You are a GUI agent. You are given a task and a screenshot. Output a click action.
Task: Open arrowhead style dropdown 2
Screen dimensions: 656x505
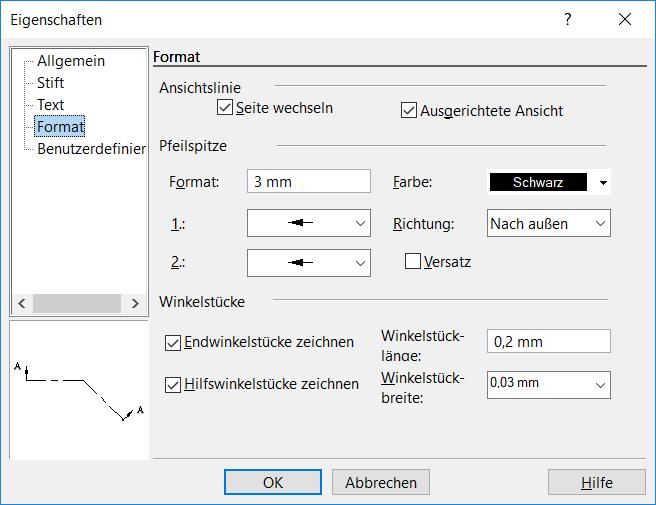tap(309, 263)
